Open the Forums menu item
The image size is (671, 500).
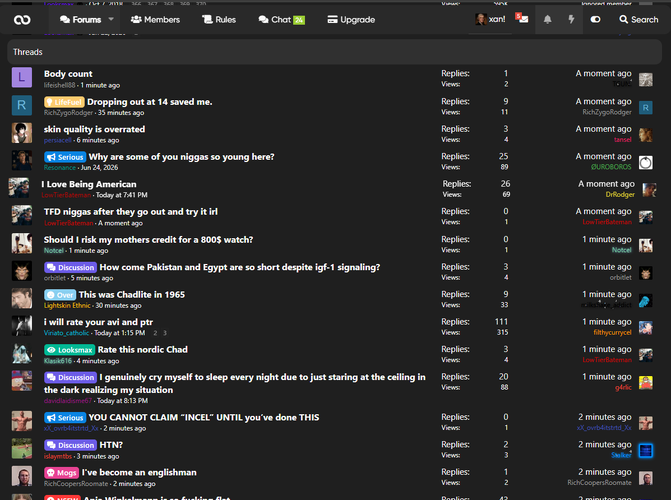pos(80,20)
